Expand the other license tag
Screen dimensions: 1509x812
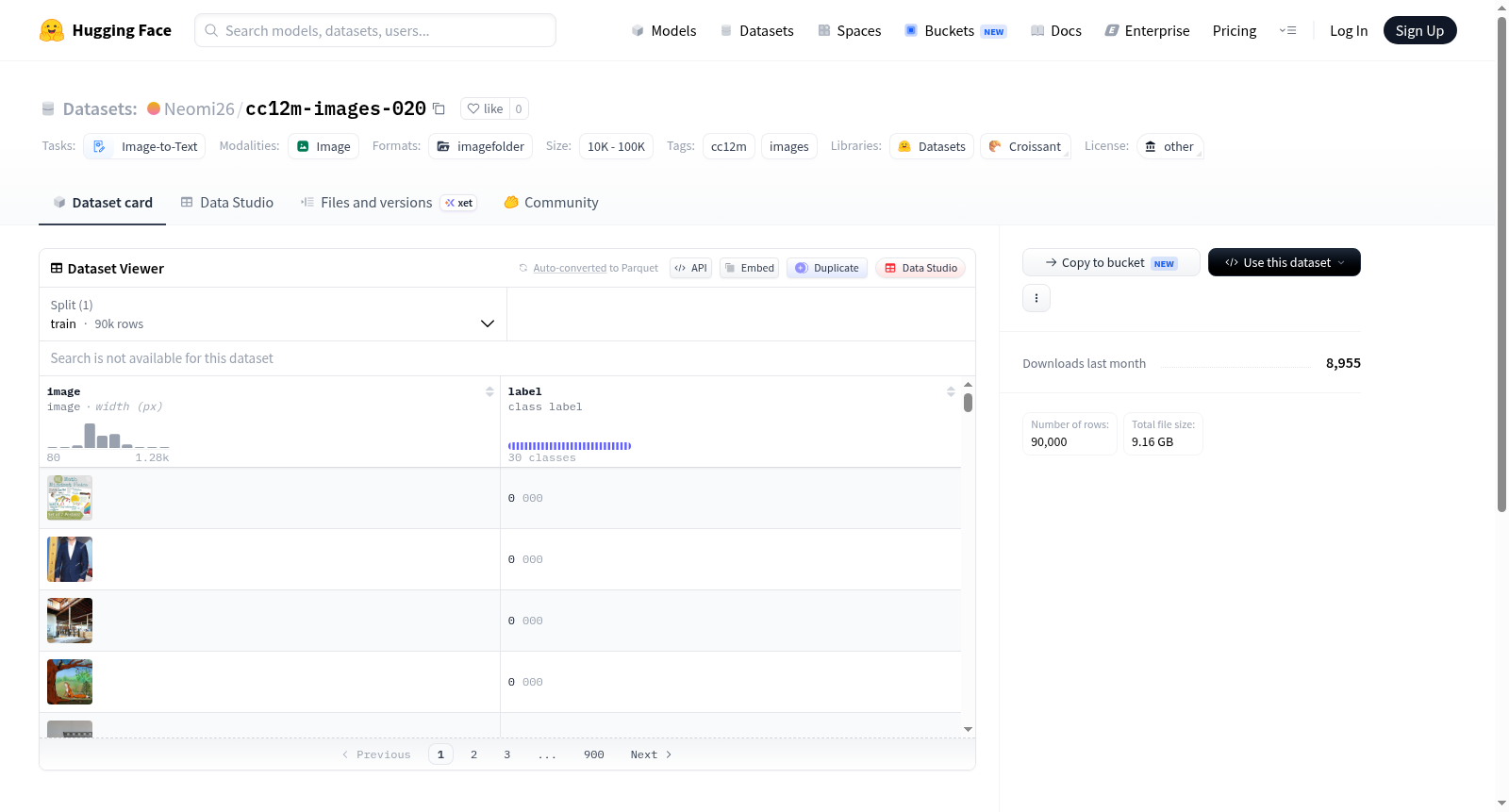pyautogui.click(x=1169, y=146)
